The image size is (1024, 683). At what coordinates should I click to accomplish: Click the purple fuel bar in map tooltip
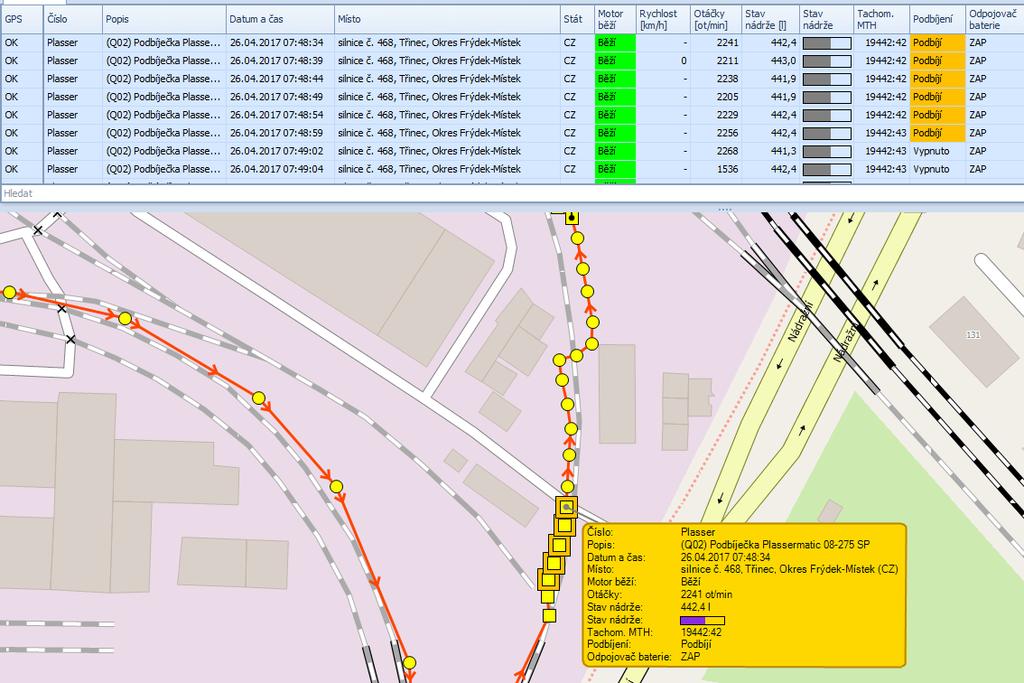[702, 620]
